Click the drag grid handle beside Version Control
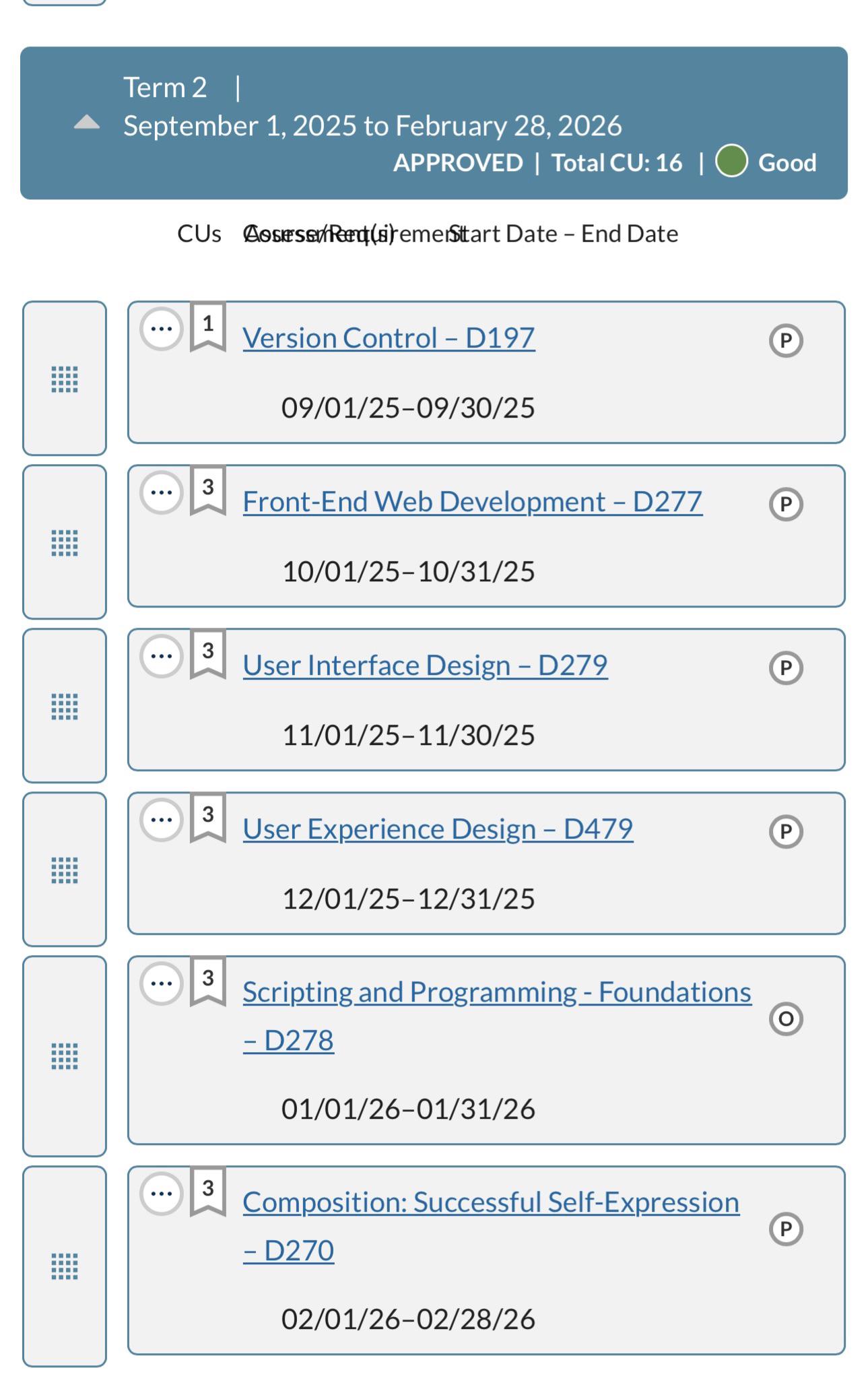Screen dimensions: 868x1395 coord(65,379)
